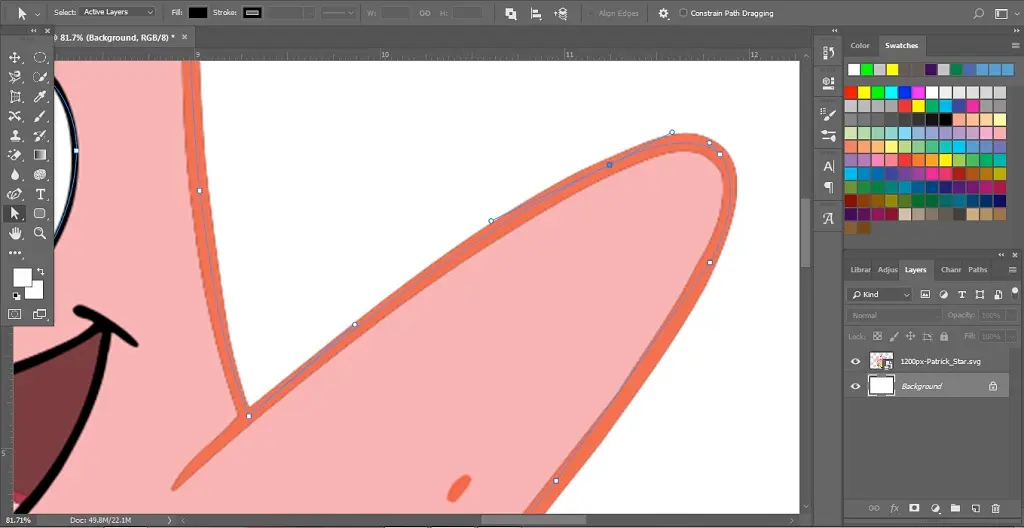The width and height of the screenshot is (1024, 528).
Task: Create a new layer group folder
Action: tap(955, 508)
